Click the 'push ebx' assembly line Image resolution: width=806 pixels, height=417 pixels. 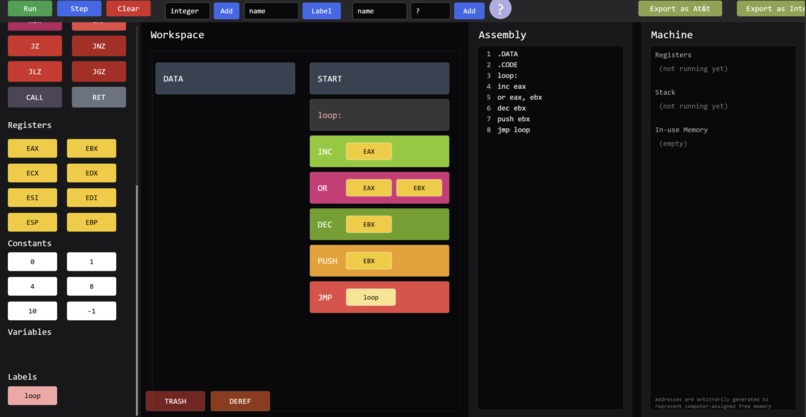(x=514, y=119)
